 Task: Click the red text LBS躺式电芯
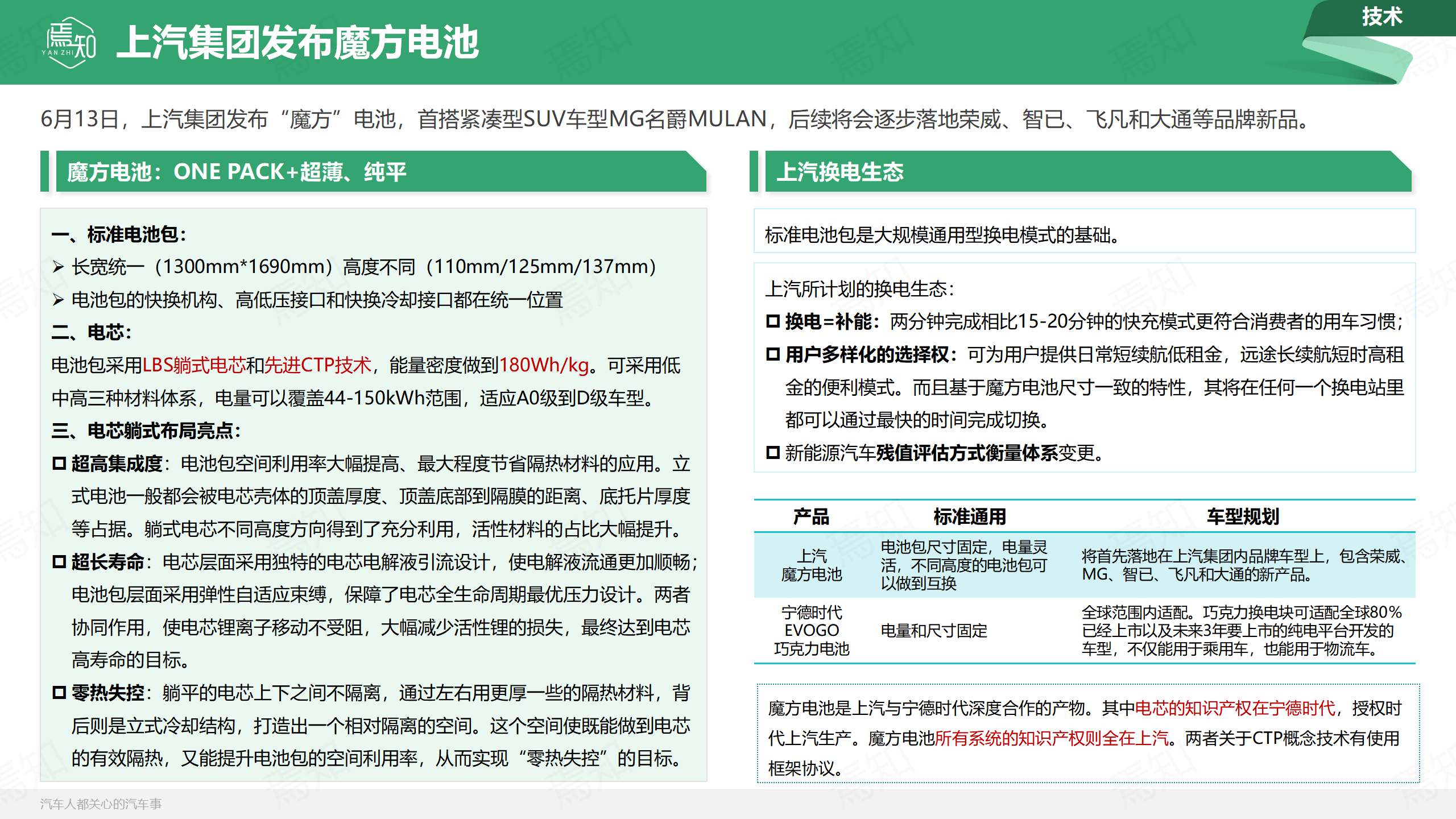pyautogui.click(x=194, y=365)
